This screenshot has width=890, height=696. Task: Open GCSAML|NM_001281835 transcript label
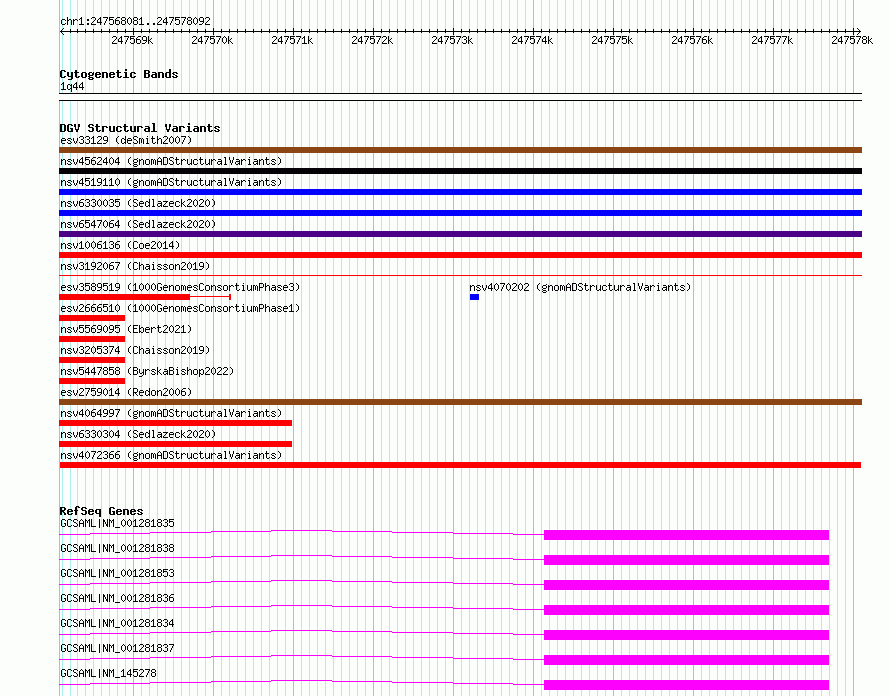coord(117,523)
